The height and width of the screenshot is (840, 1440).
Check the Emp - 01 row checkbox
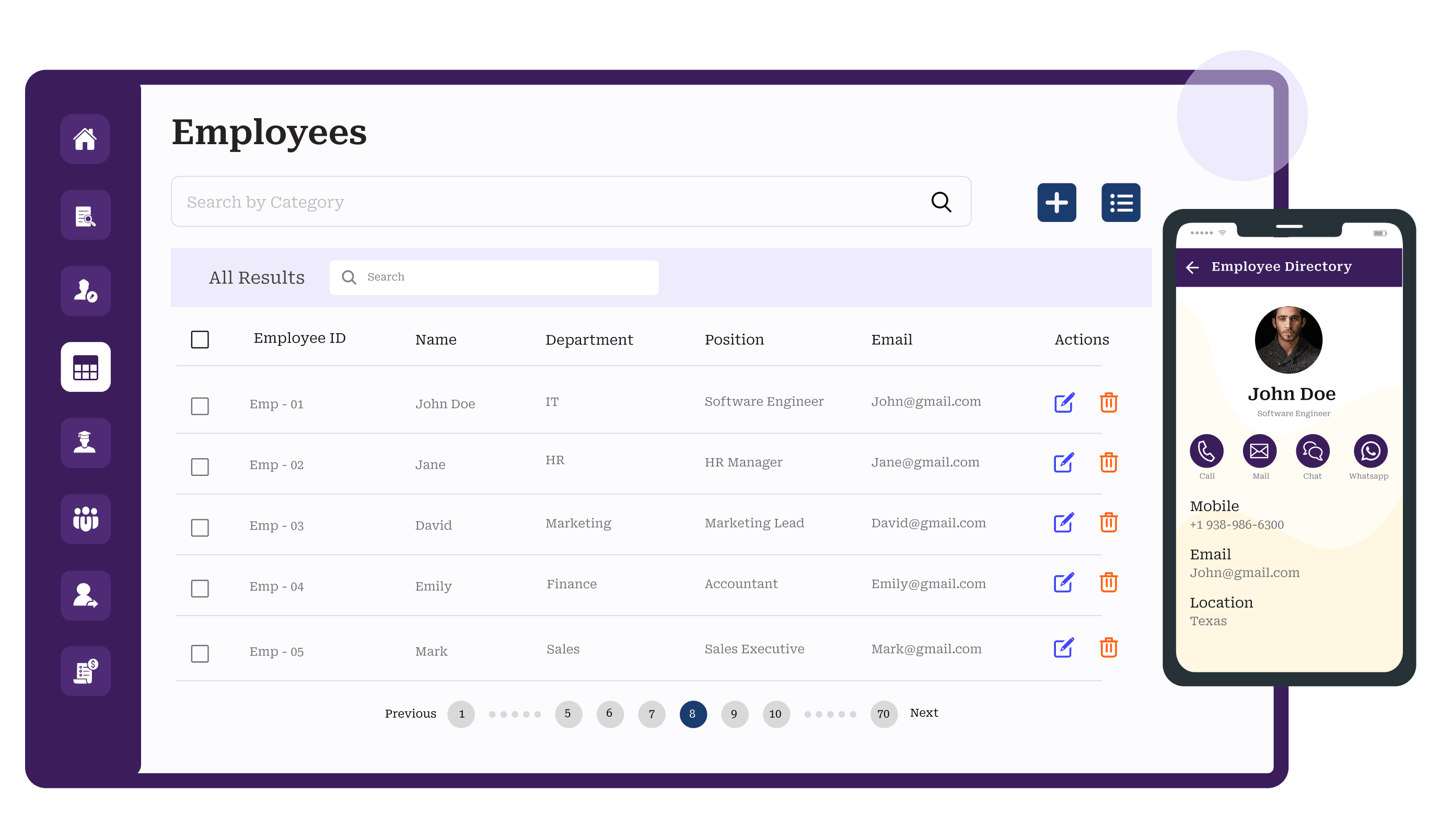coord(200,406)
